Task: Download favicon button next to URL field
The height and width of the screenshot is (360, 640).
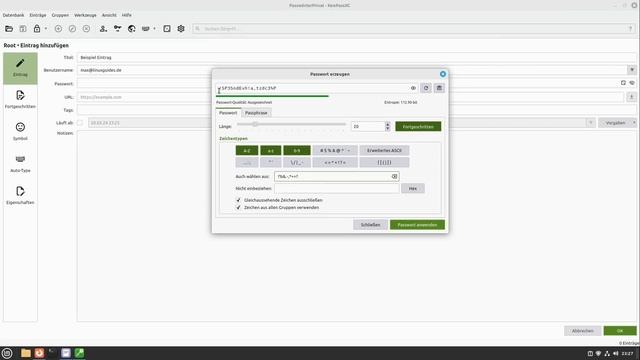Action: [x=631, y=97]
